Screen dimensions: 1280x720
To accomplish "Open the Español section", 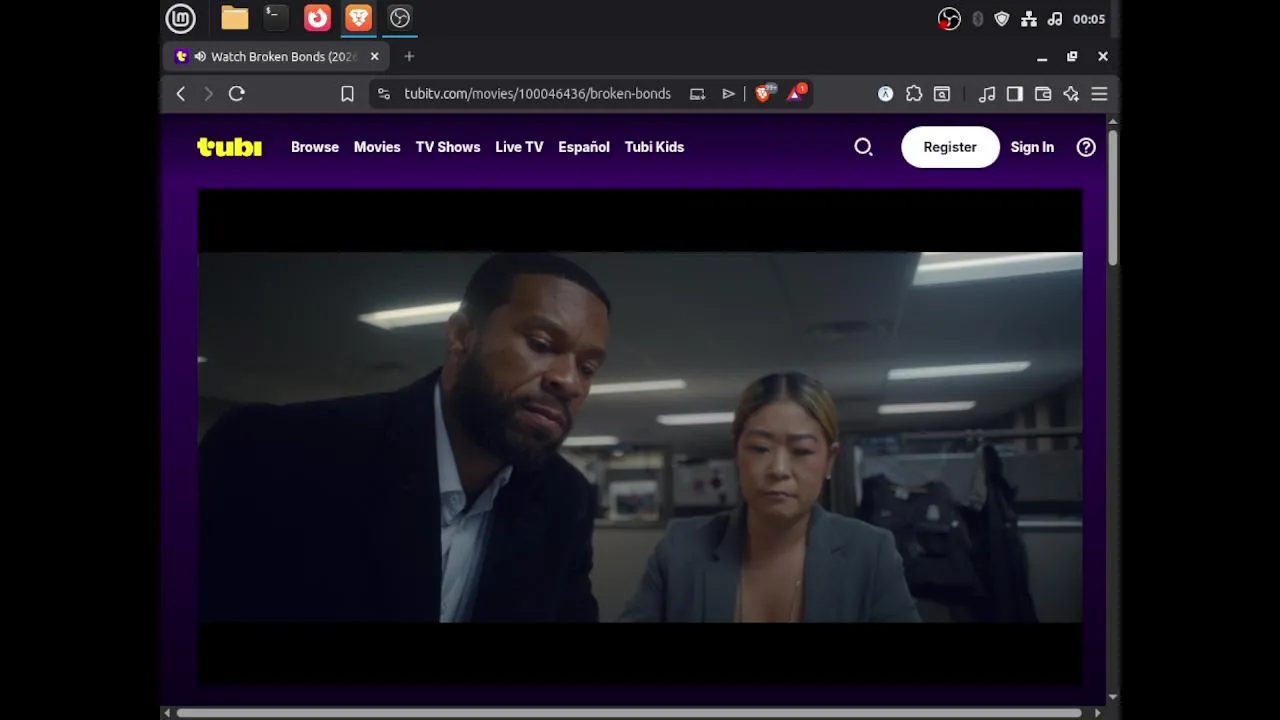I will coord(584,147).
